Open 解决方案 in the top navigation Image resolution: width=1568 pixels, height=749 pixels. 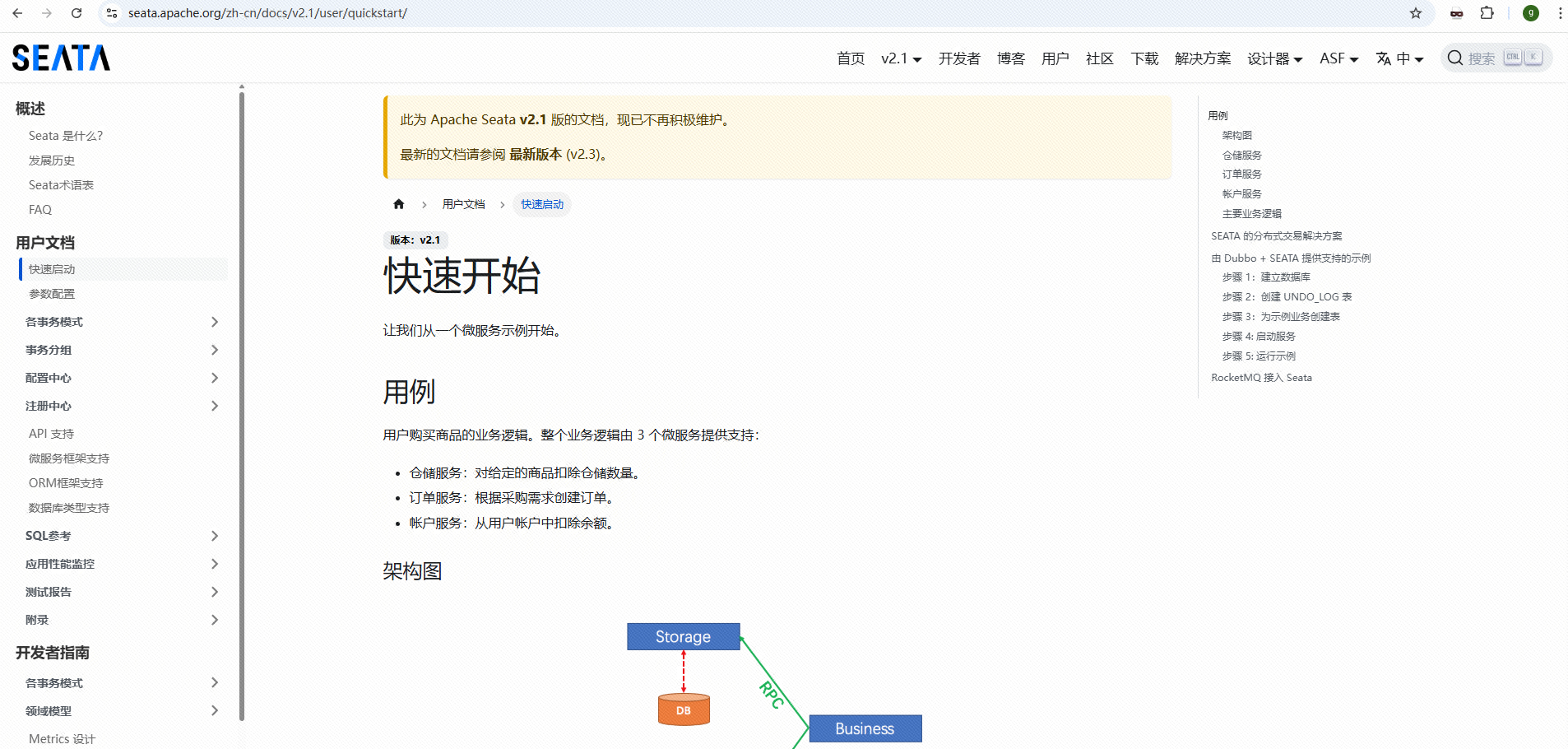tap(1203, 58)
